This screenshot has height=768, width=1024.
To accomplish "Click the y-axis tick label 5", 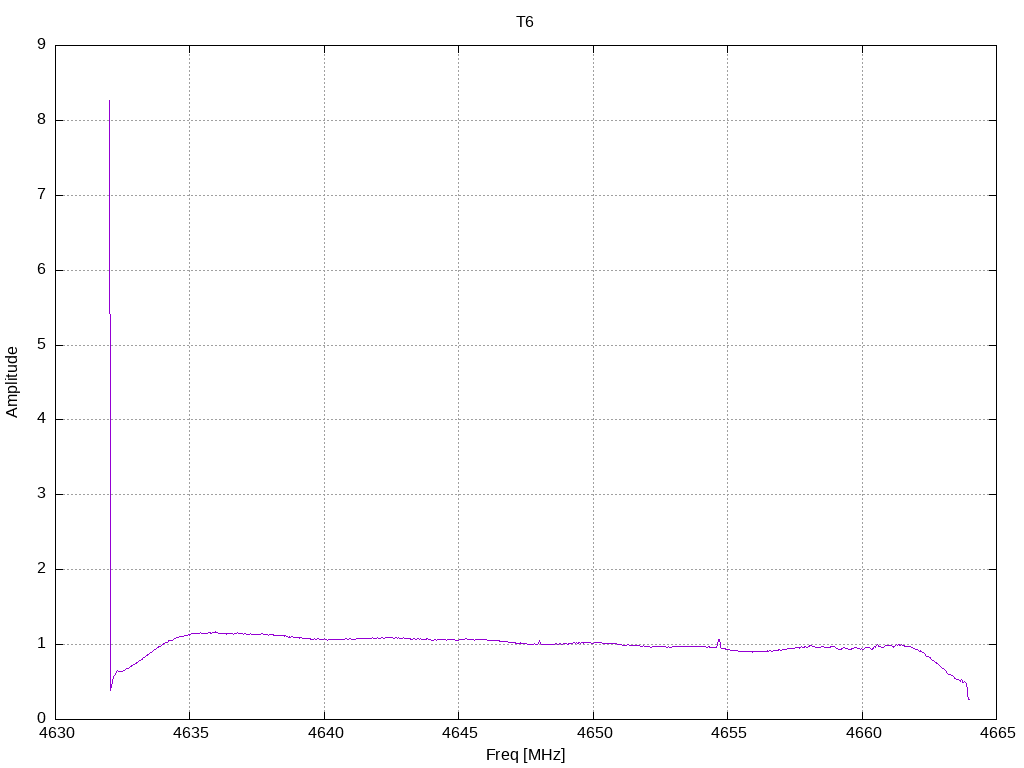I will pyautogui.click(x=42, y=344).
